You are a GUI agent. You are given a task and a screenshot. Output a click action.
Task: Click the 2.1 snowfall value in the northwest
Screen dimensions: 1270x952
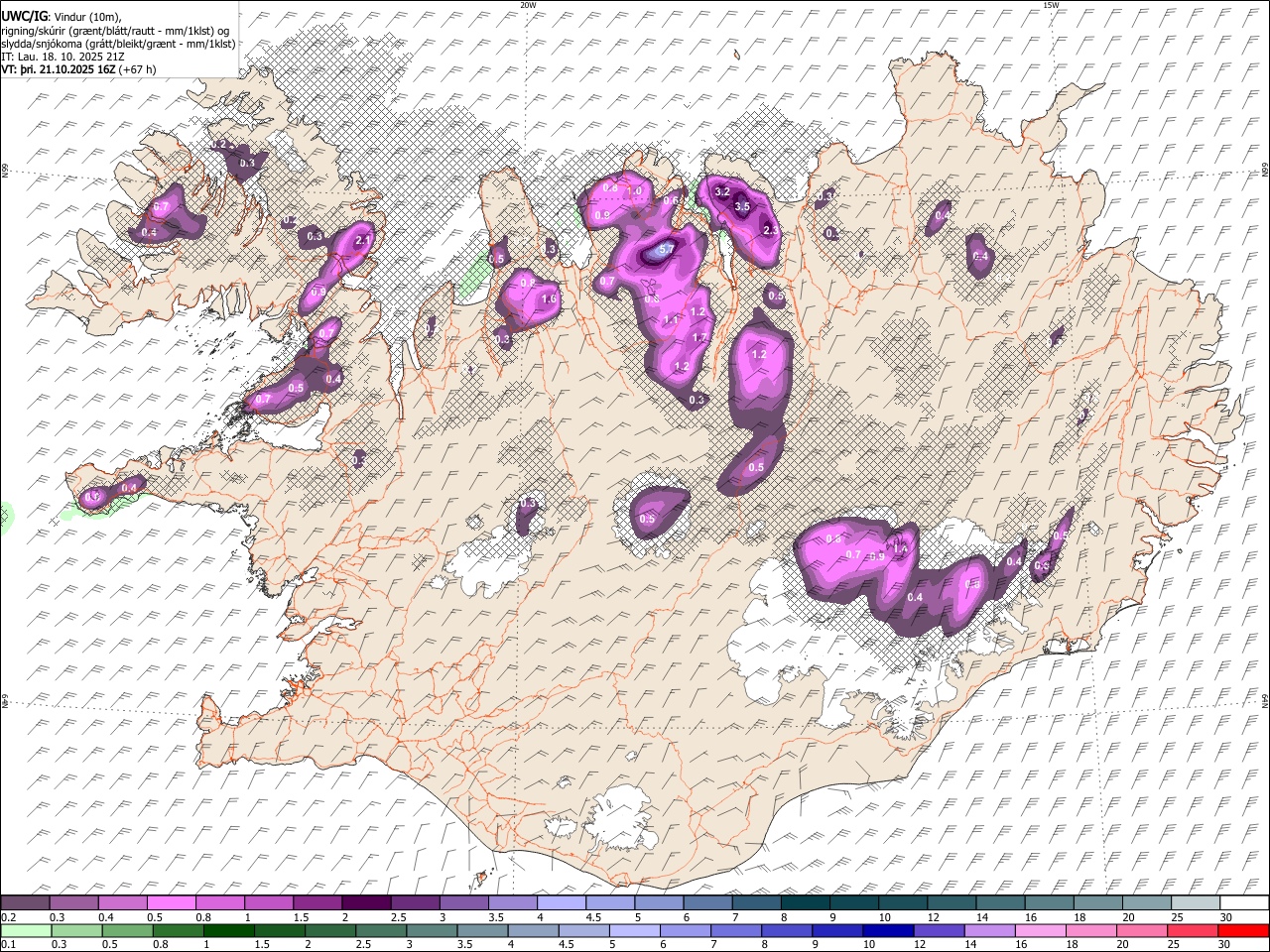[x=362, y=240]
